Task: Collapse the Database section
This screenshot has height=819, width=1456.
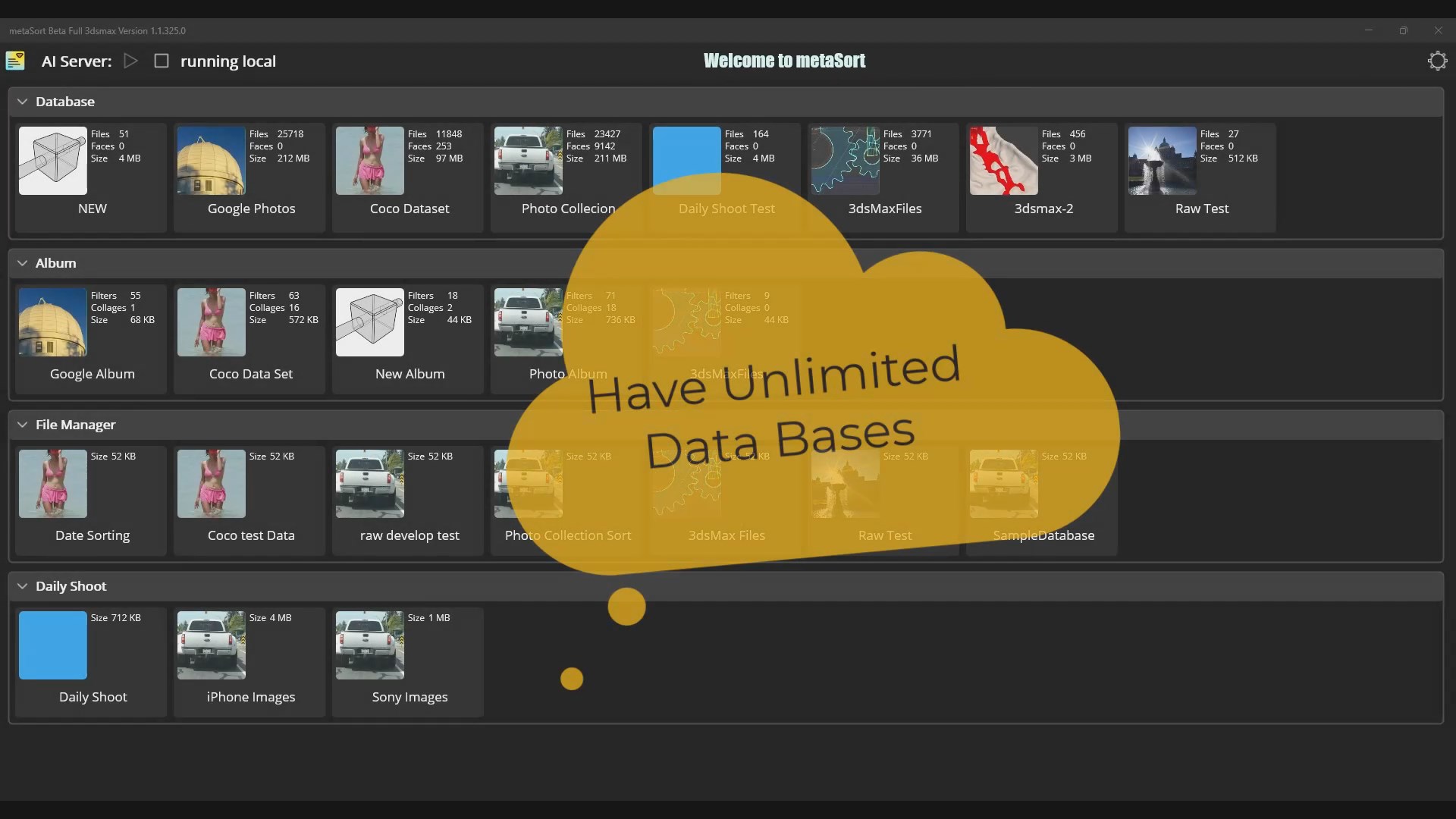Action: [22, 102]
